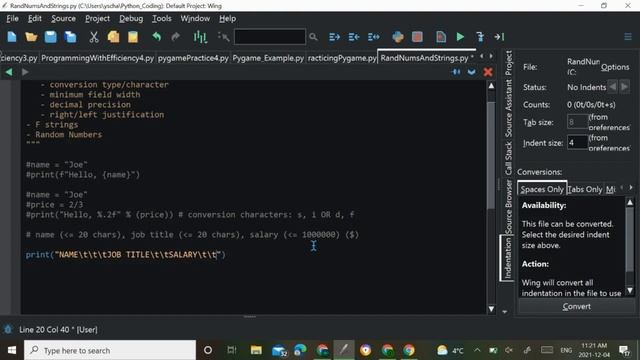Open the Project menu

click(x=97, y=19)
